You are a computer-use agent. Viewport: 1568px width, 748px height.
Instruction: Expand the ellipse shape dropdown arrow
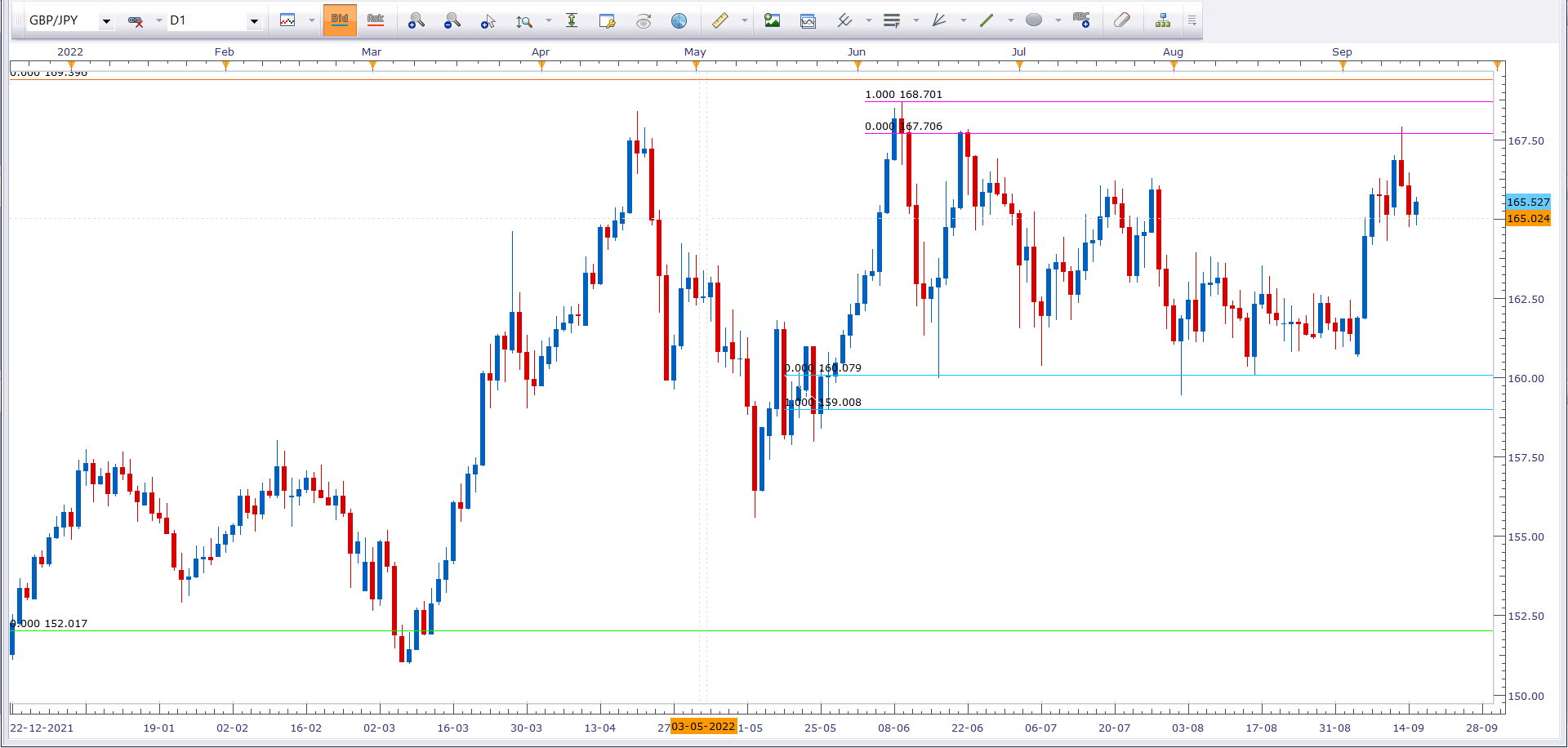(x=1058, y=20)
